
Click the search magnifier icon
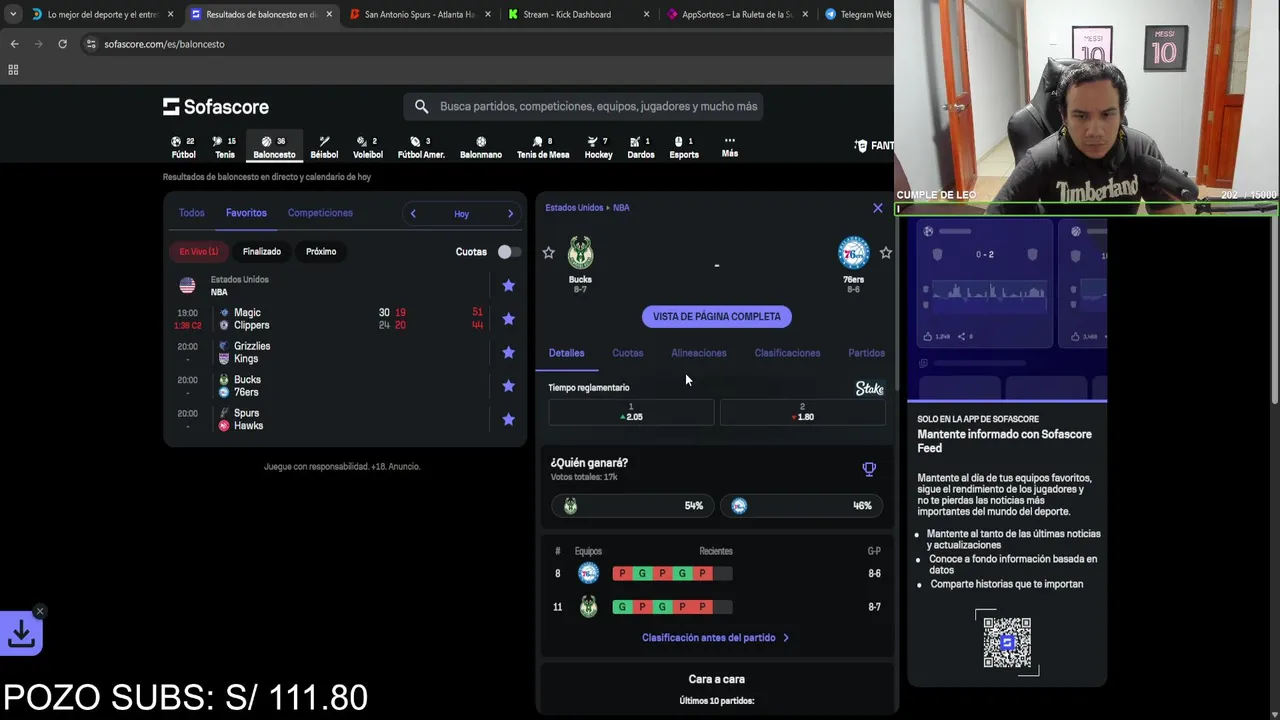tap(421, 106)
